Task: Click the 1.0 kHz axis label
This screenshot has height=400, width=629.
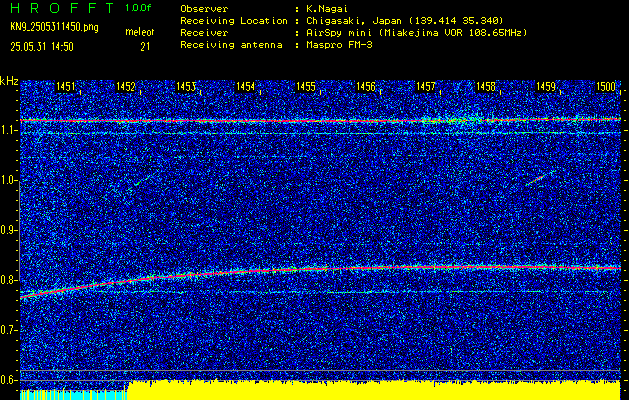Action: click(x=8, y=181)
